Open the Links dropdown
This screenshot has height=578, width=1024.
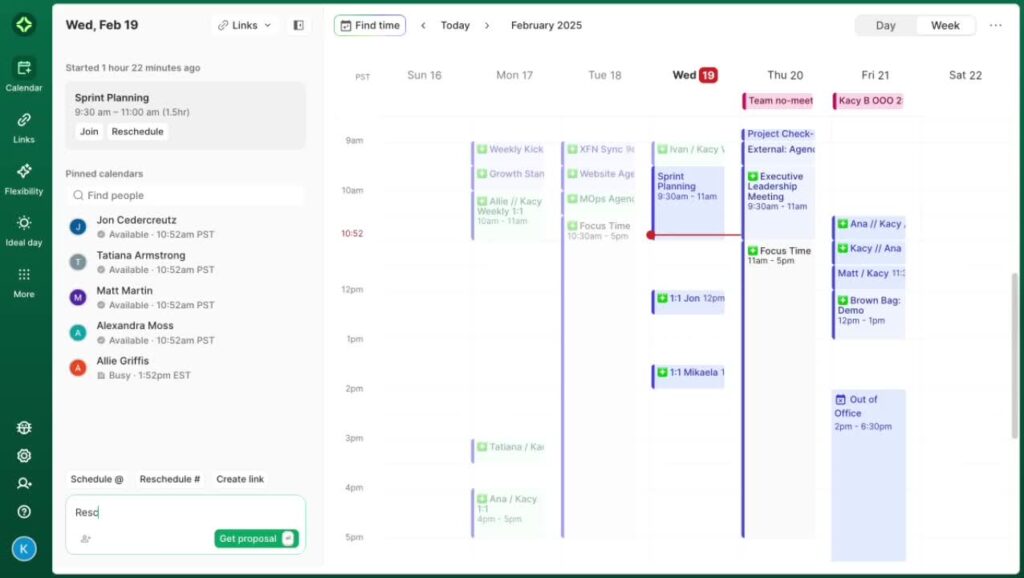click(x=245, y=25)
